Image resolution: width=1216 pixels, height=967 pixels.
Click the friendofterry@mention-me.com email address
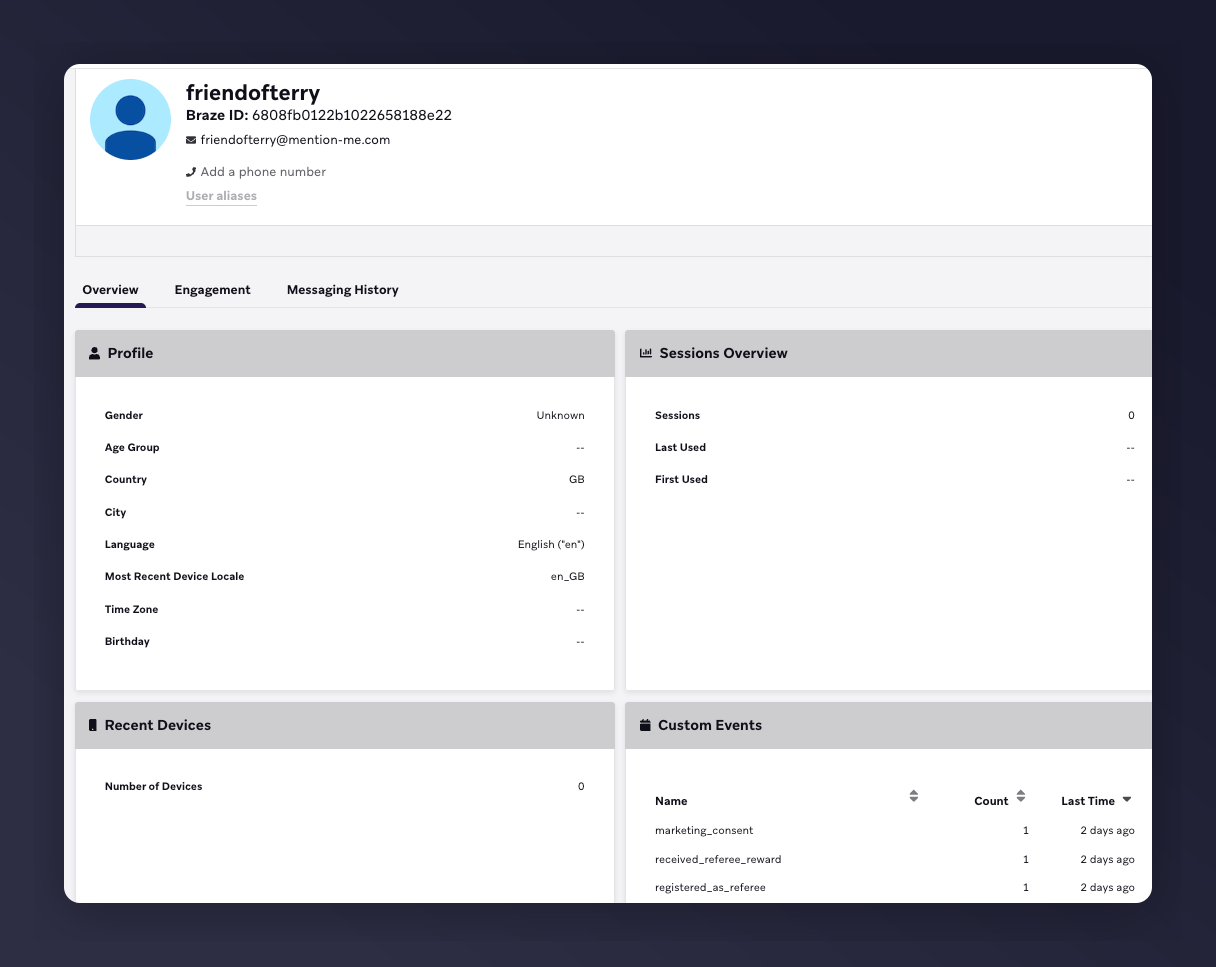[295, 140]
